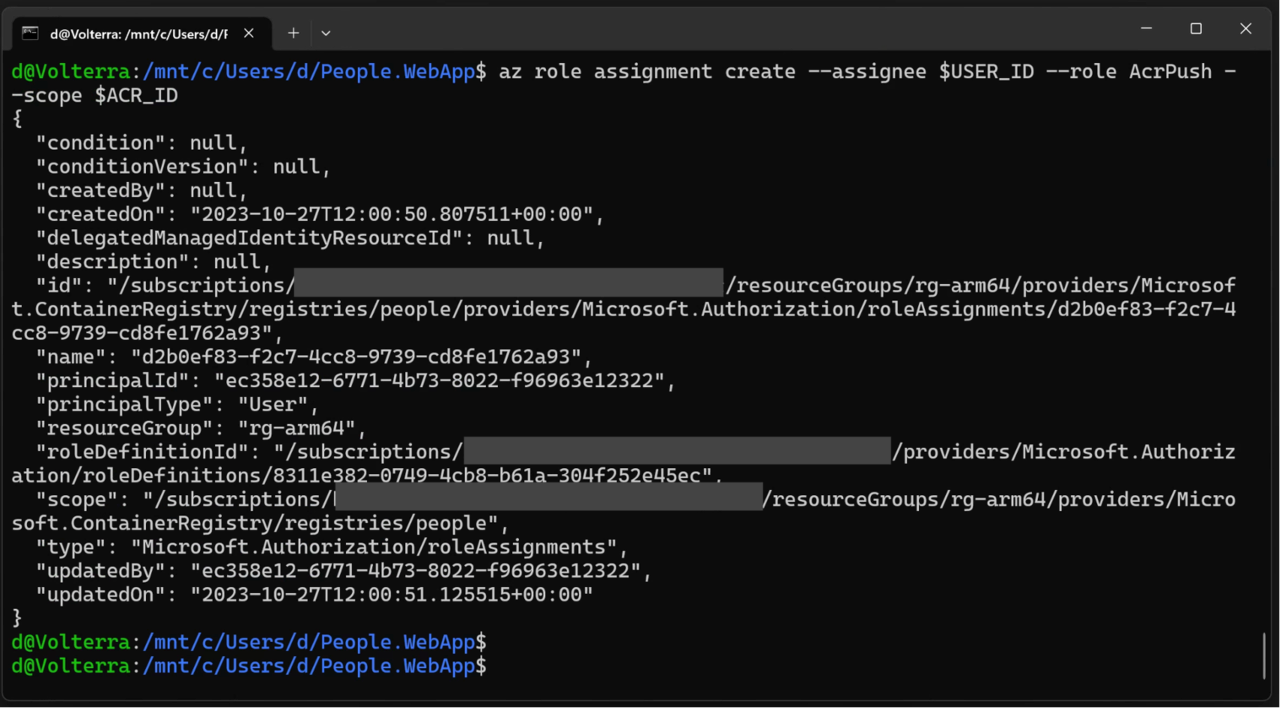Click the principalType User value

click(277, 404)
